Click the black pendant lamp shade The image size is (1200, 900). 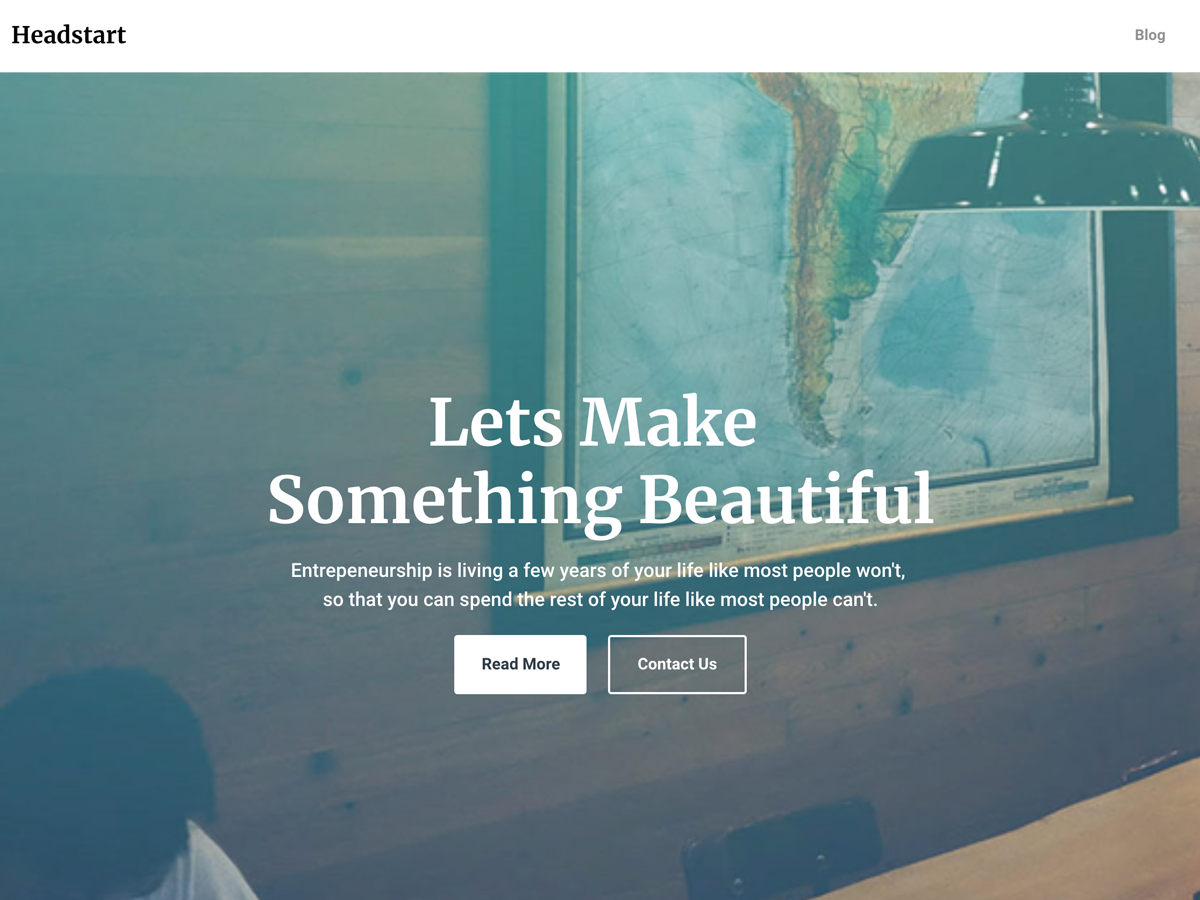point(1040,150)
